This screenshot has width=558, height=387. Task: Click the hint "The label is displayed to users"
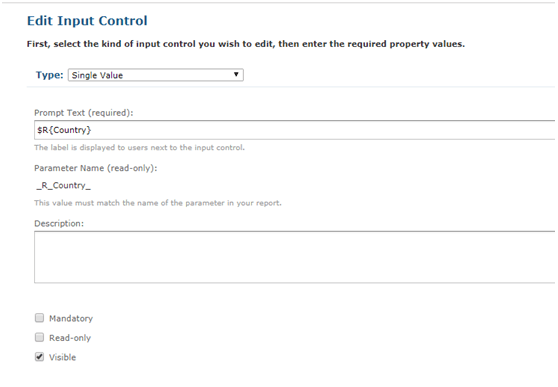click(140, 148)
